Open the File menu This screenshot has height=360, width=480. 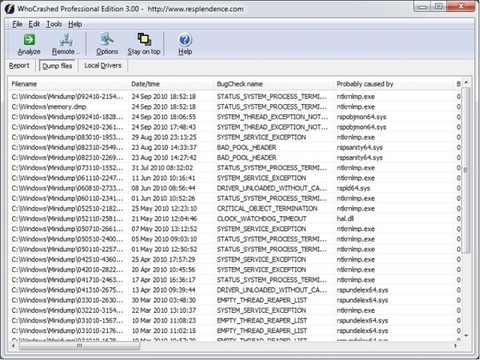coord(17,24)
